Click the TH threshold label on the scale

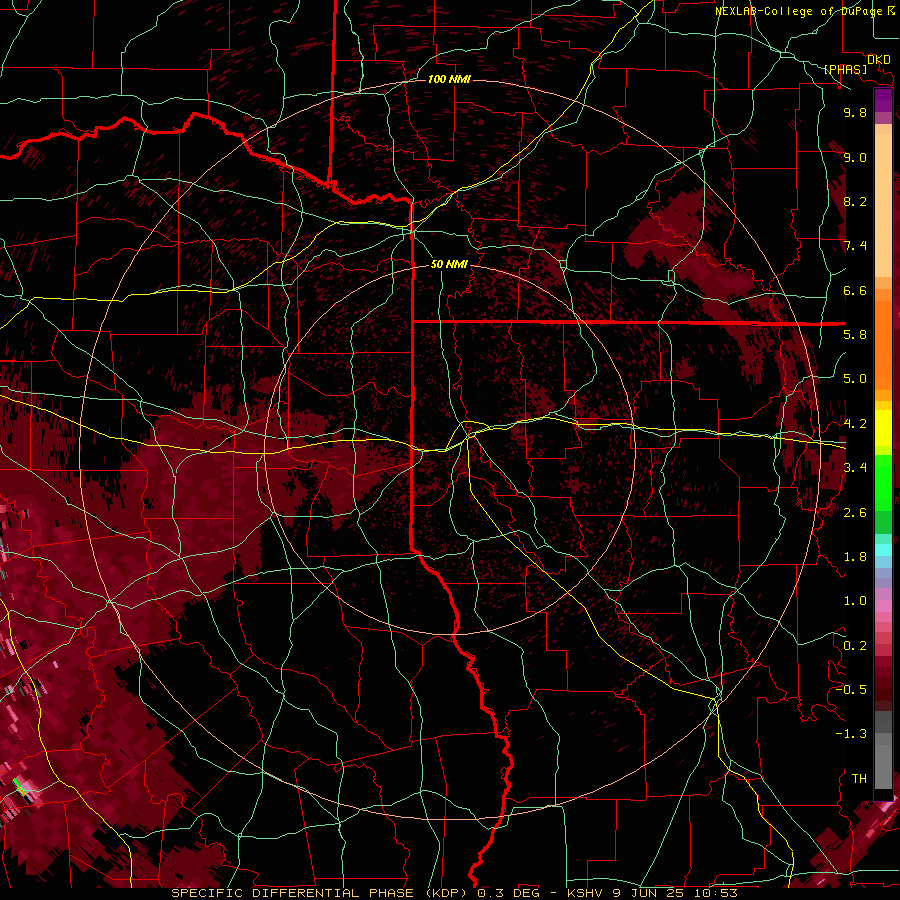click(x=859, y=779)
